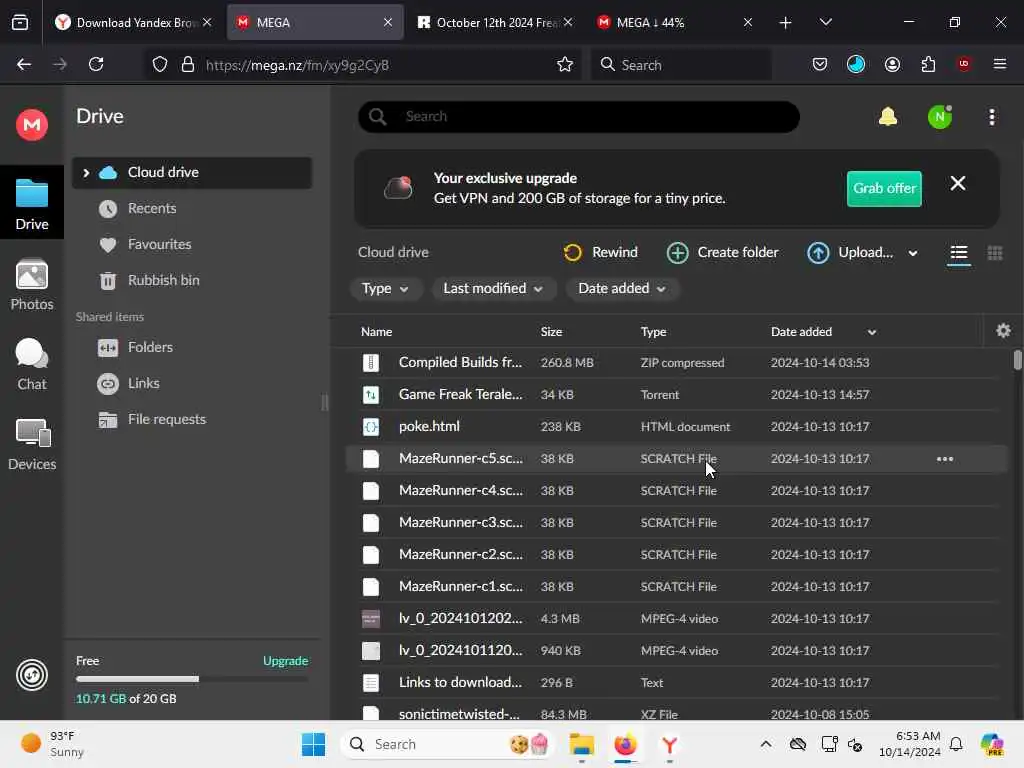Dismiss the exclusive upgrade banner

(957, 184)
